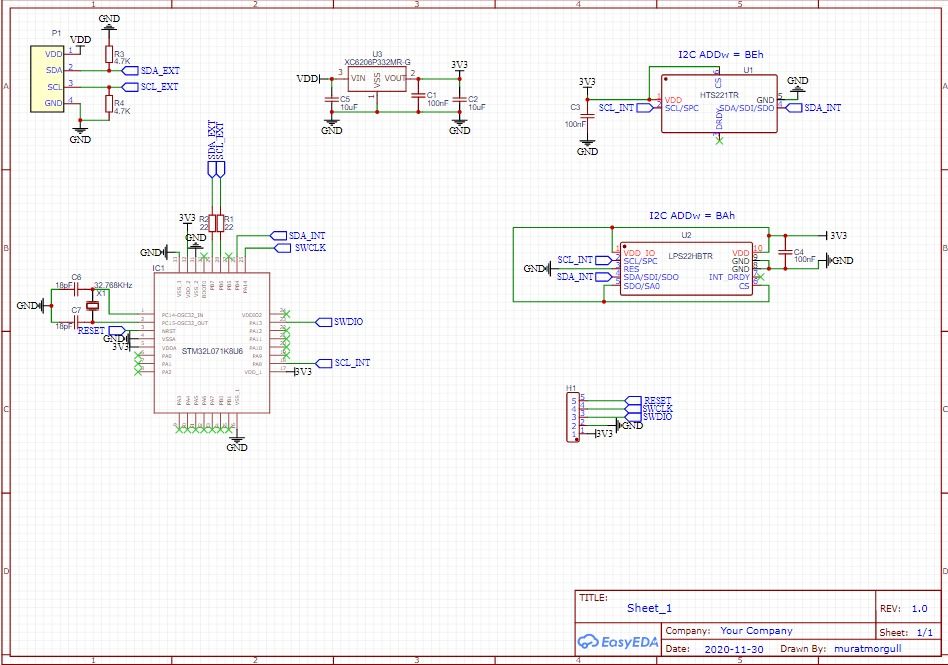Select SWCLK net flag beside IC1
The width and height of the screenshot is (948, 665).
(300, 248)
